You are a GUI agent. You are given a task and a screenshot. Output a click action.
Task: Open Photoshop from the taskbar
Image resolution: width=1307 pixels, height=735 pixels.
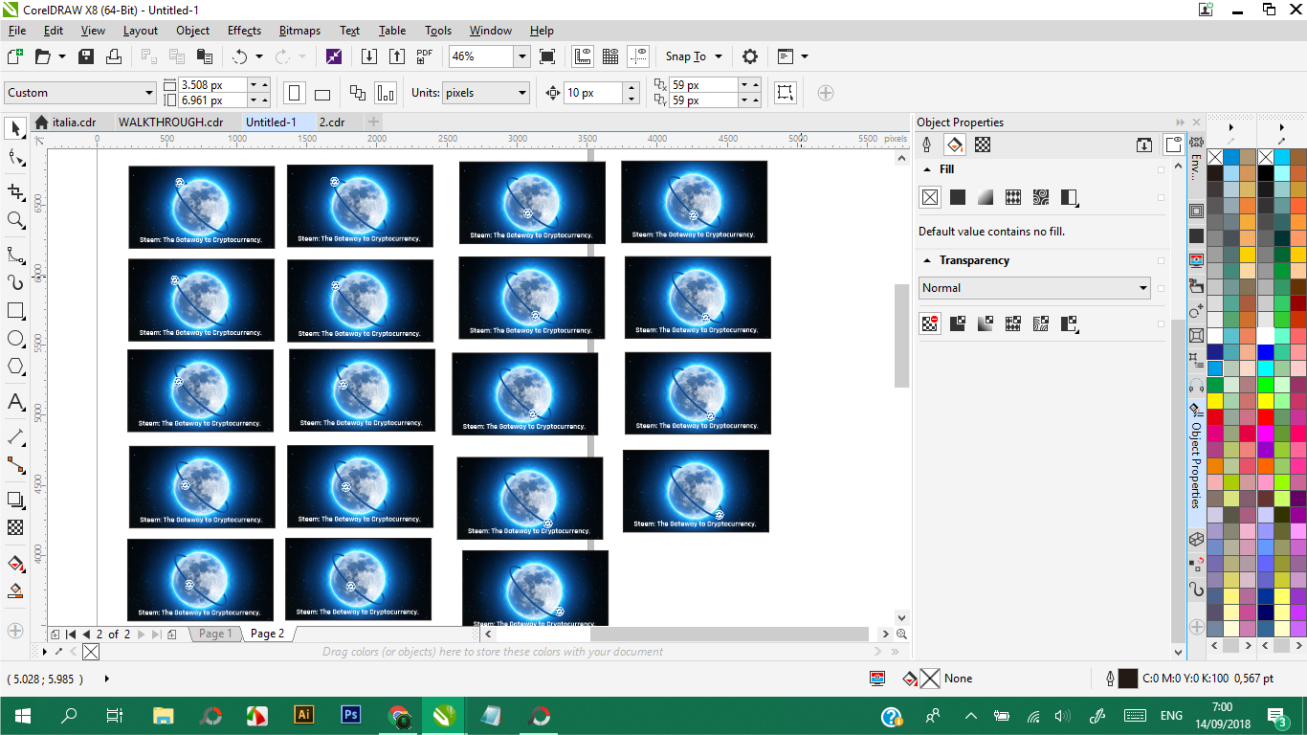[351, 715]
